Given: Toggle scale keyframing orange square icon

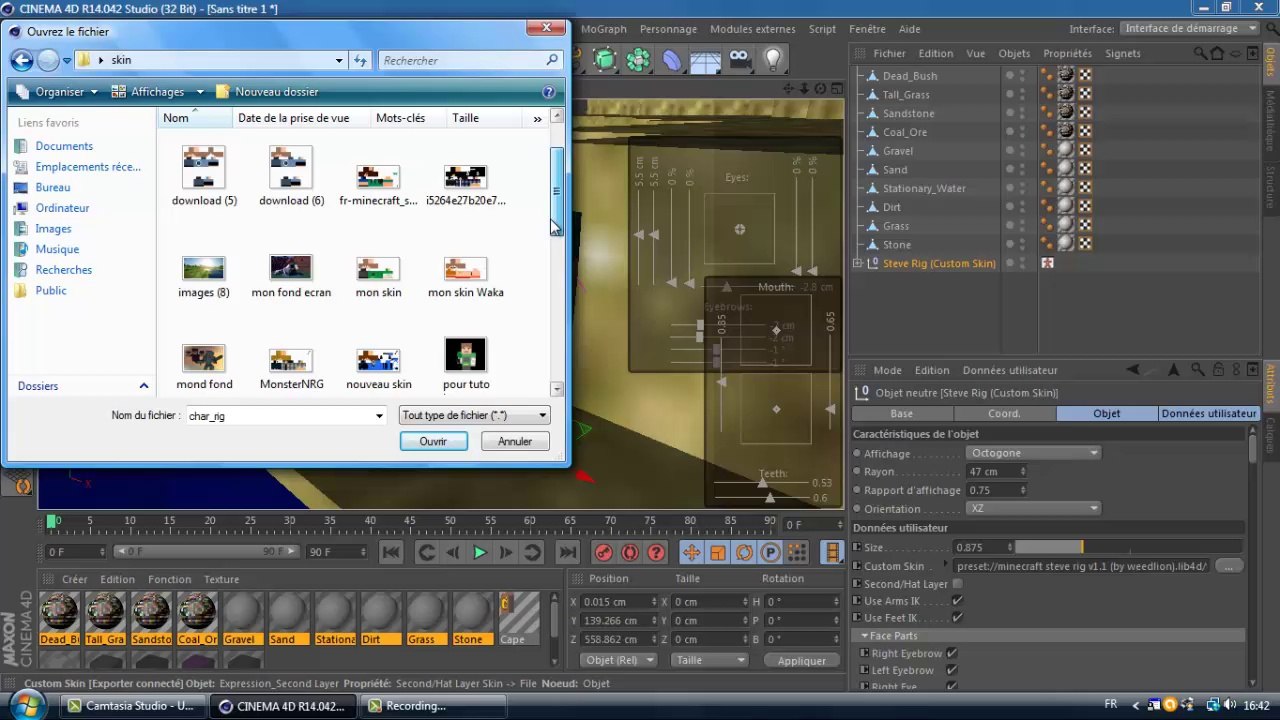Looking at the screenshot, I should [717, 552].
